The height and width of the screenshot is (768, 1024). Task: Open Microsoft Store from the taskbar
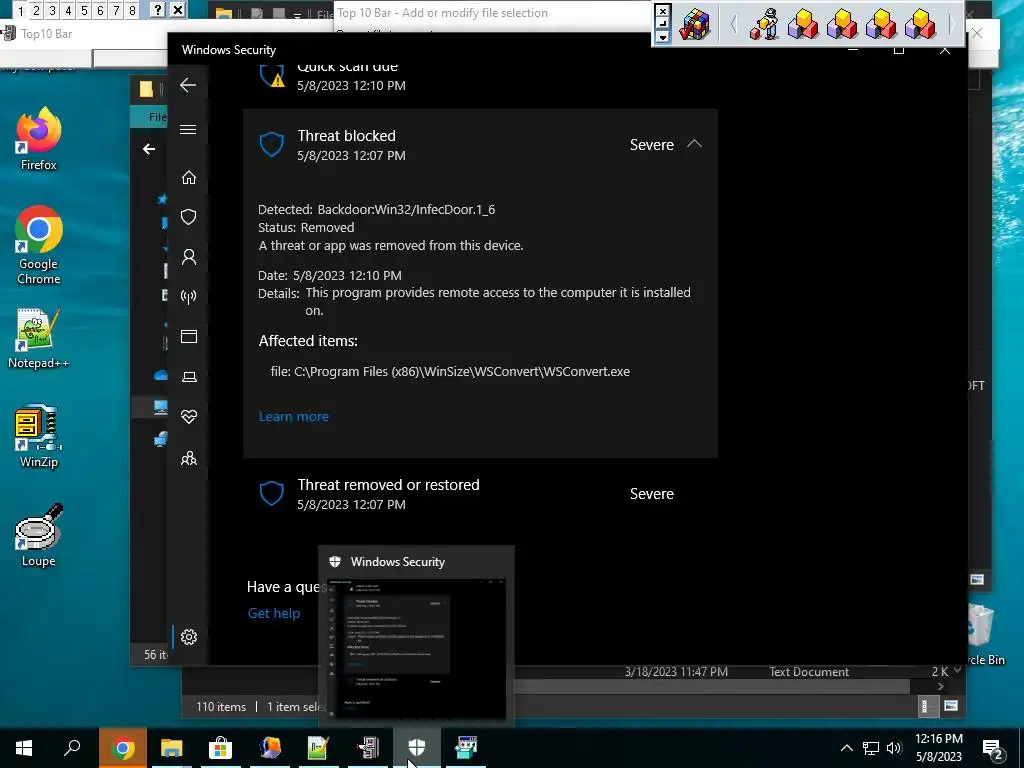click(221, 748)
